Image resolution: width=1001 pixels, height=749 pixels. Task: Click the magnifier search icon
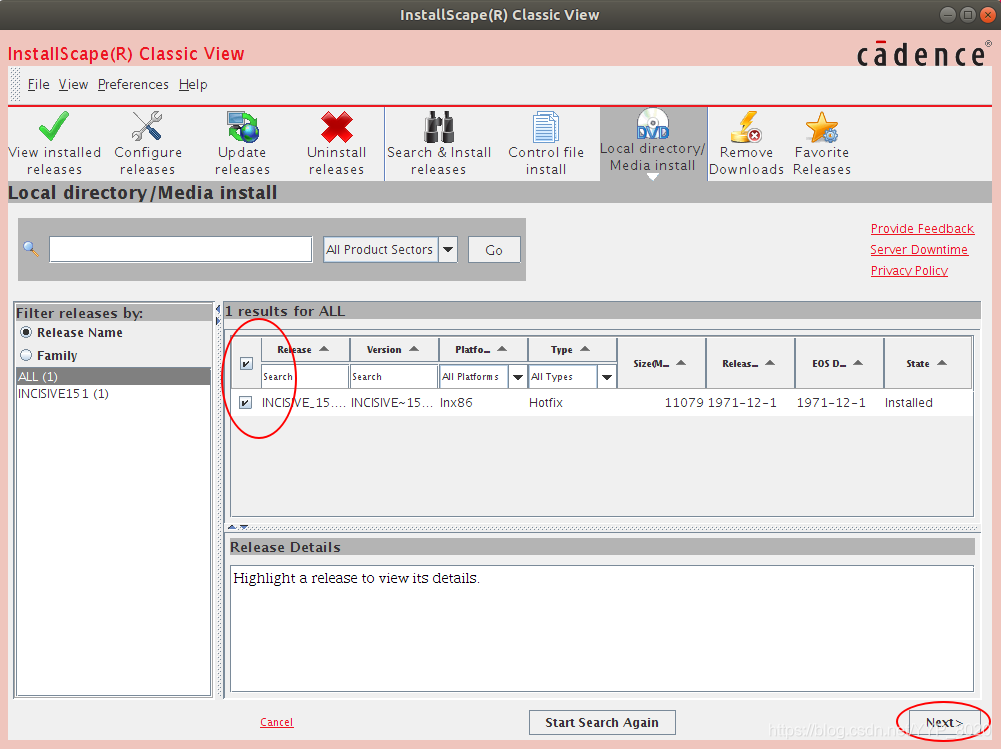click(31, 248)
